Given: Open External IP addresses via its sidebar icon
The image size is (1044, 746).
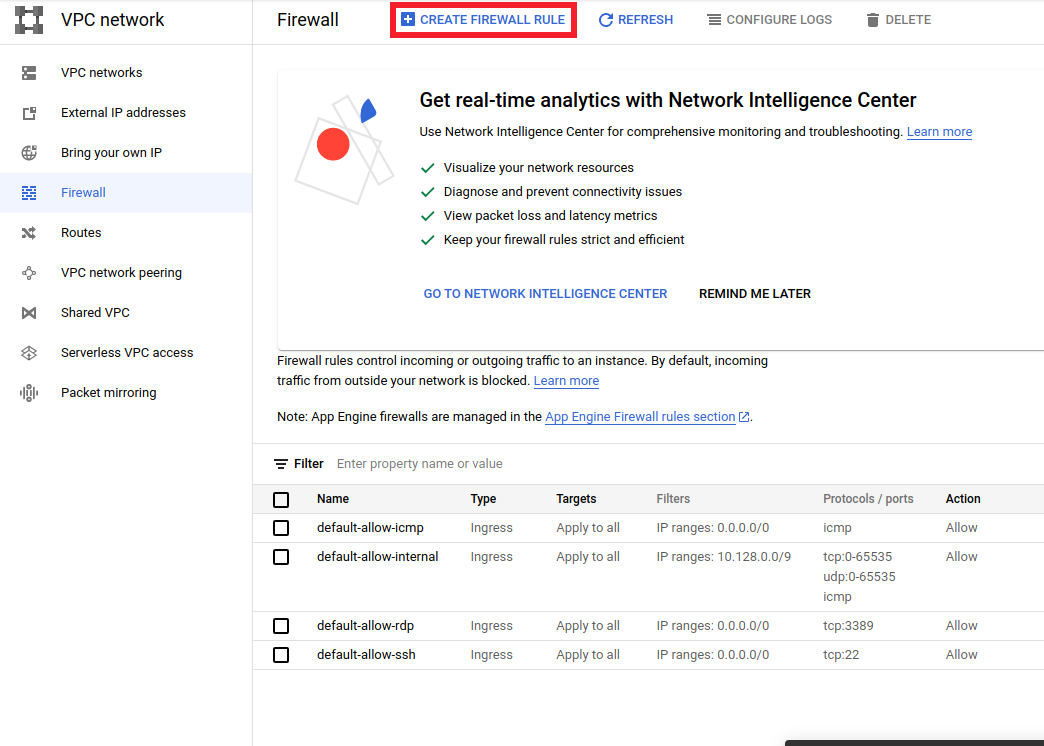Looking at the screenshot, I should [x=30, y=112].
